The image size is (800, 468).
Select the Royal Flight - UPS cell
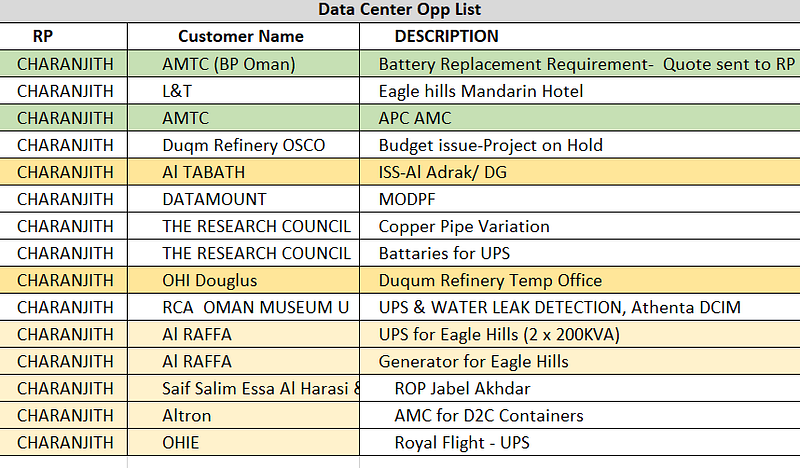pyautogui.click(x=461, y=442)
